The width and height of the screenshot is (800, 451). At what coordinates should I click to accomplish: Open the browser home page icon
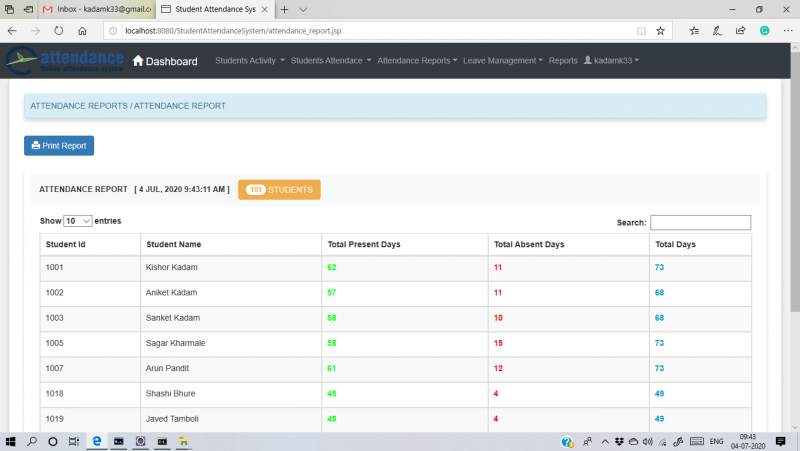[82, 31]
